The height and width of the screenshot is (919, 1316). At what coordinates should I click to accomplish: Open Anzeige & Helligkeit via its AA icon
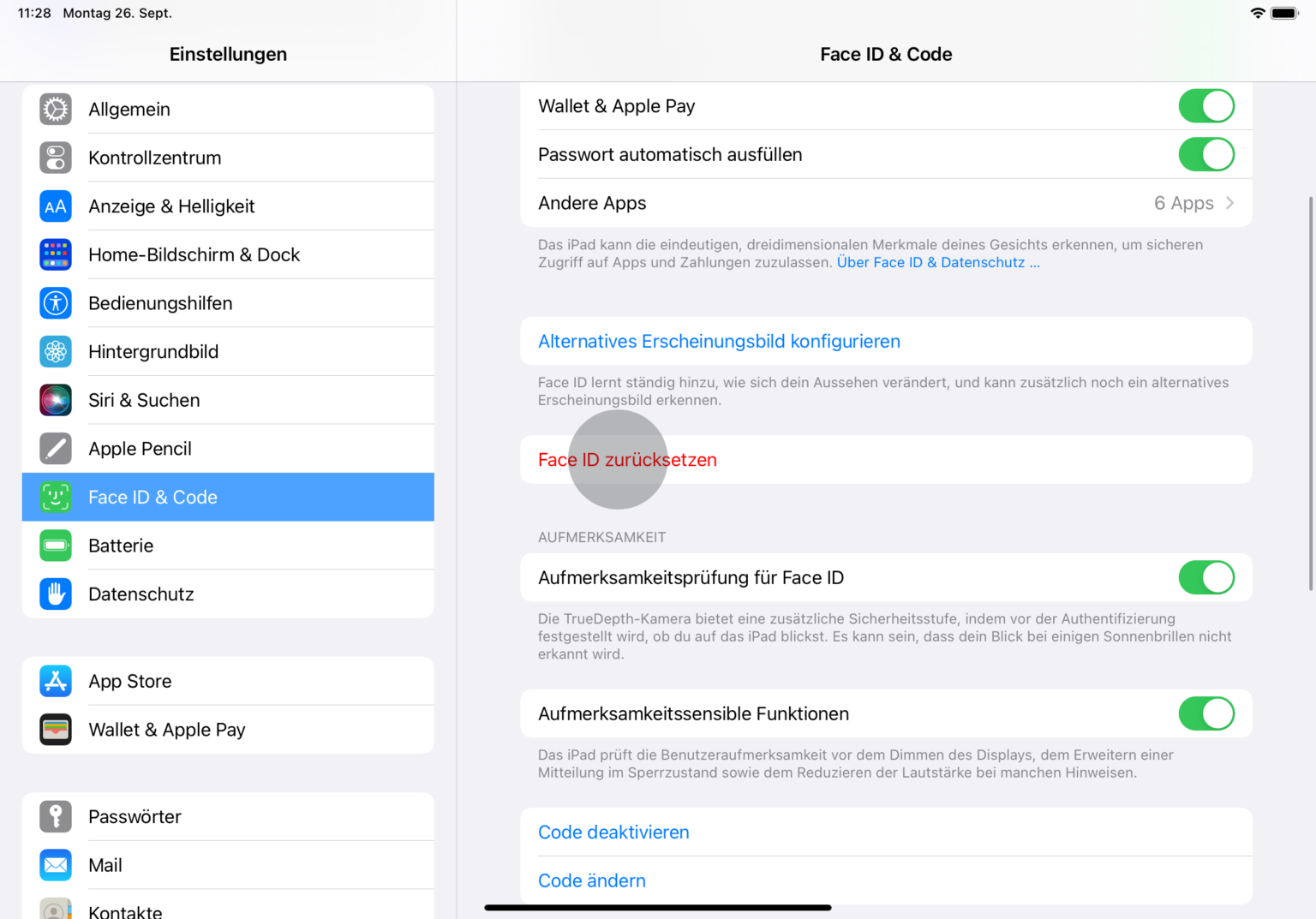55,206
